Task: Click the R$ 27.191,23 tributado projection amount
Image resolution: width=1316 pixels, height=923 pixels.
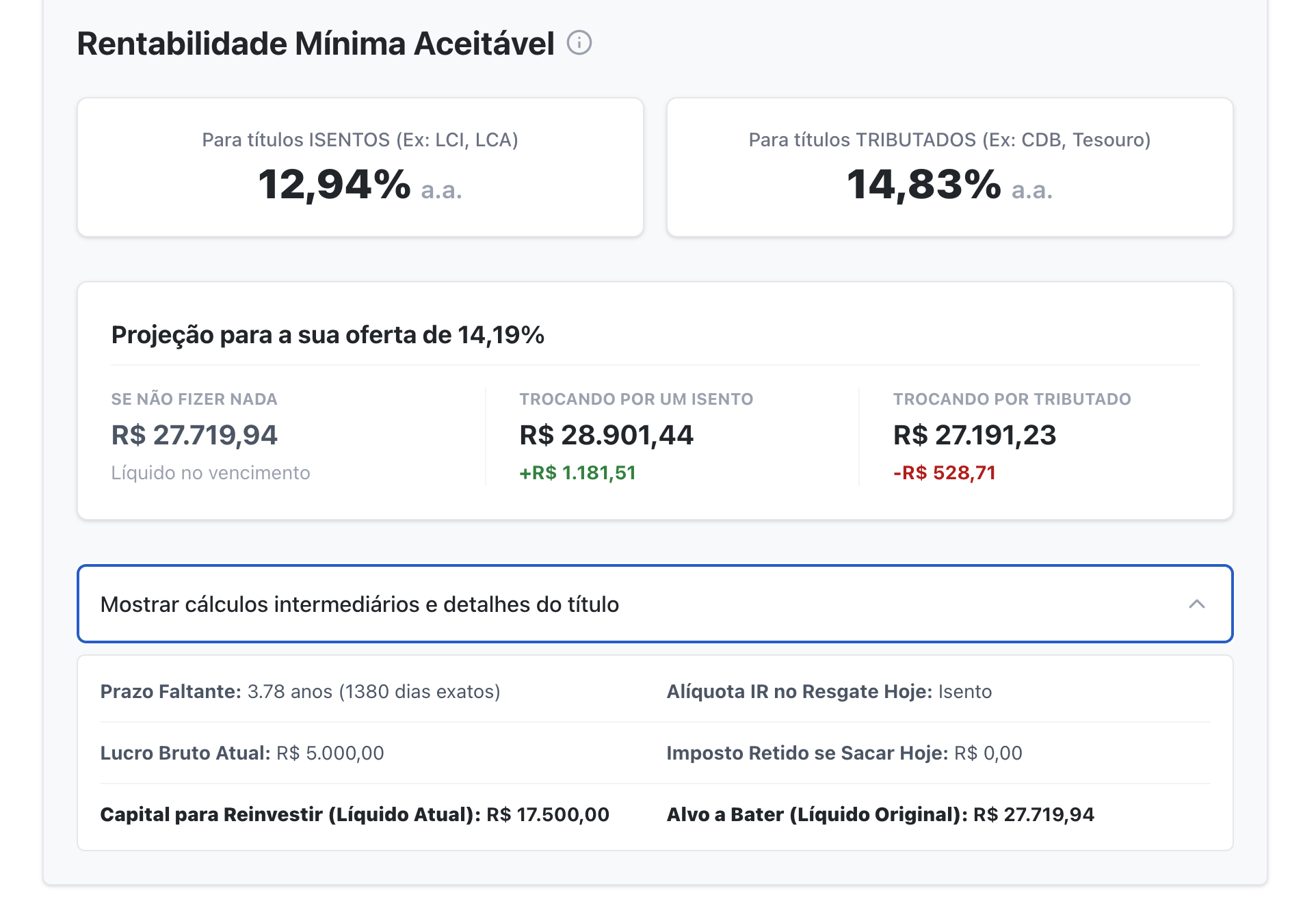Action: tap(975, 435)
